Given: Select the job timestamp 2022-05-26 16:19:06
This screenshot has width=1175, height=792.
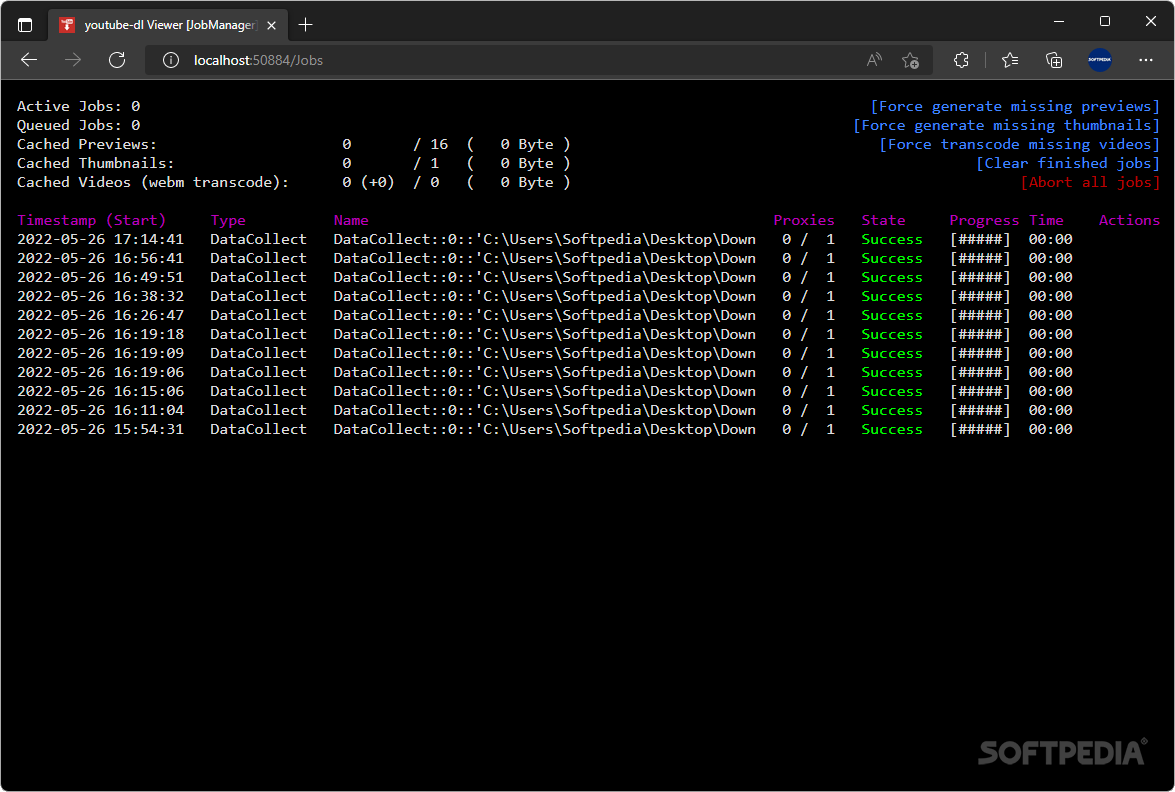Looking at the screenshot, I should (x=100, y=372).
